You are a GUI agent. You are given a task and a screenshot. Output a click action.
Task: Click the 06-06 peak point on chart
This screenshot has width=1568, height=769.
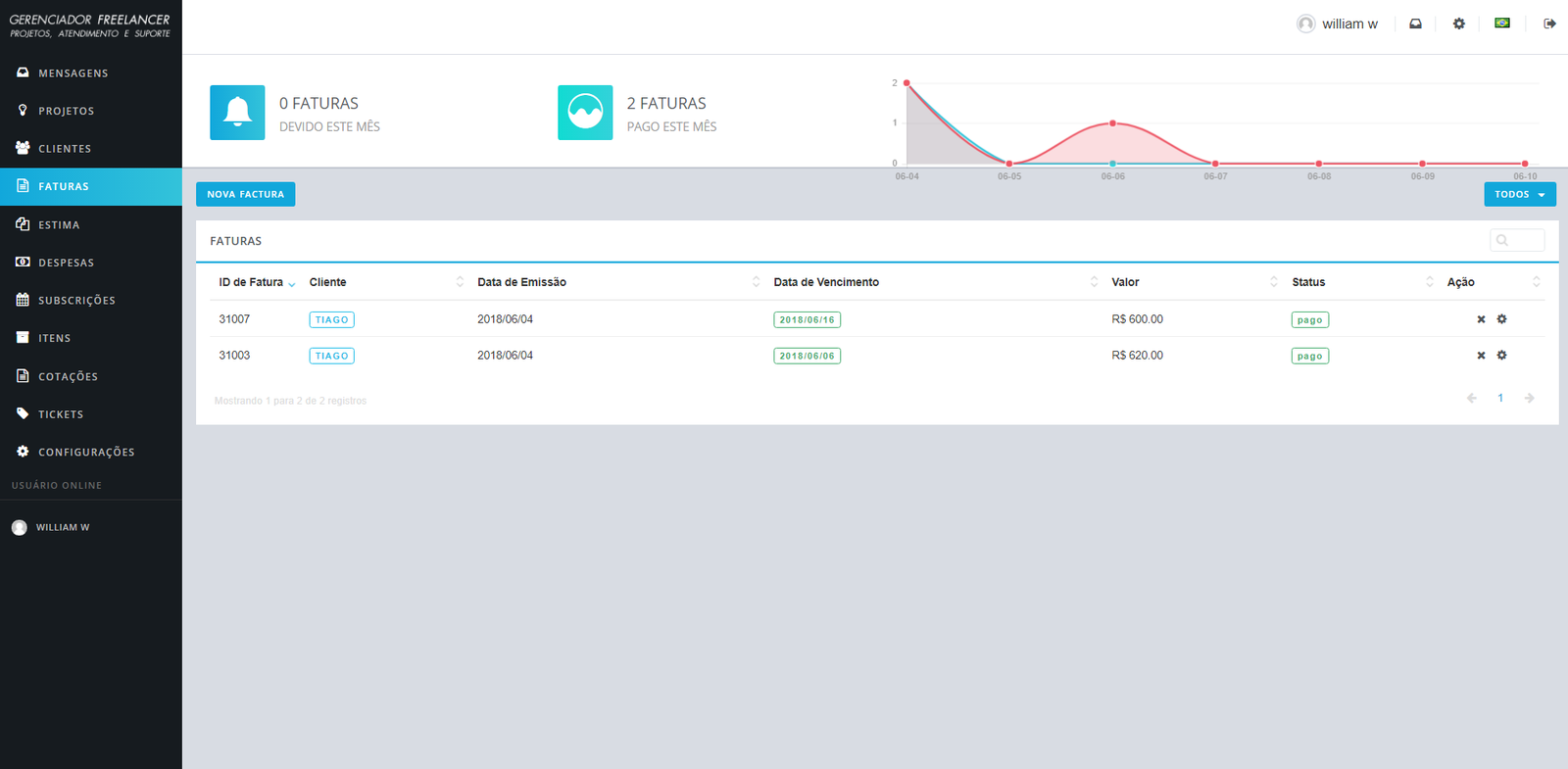click(x=1112, y=123)
